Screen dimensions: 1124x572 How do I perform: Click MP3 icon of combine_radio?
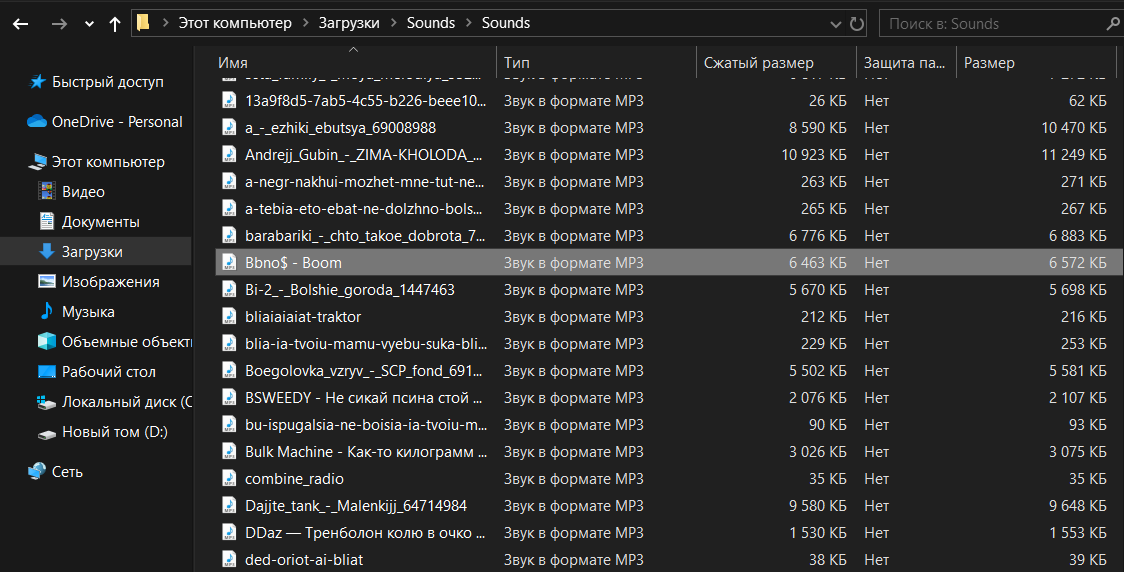(229, 479)
